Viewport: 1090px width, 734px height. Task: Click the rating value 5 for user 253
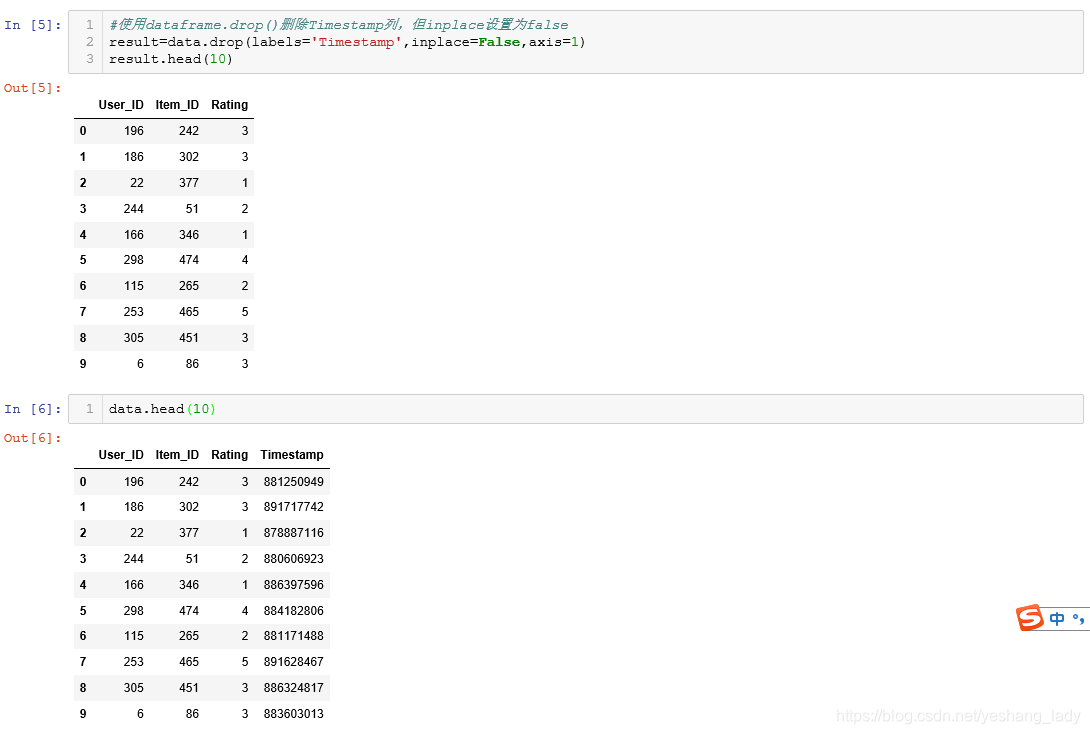point(244,311)
